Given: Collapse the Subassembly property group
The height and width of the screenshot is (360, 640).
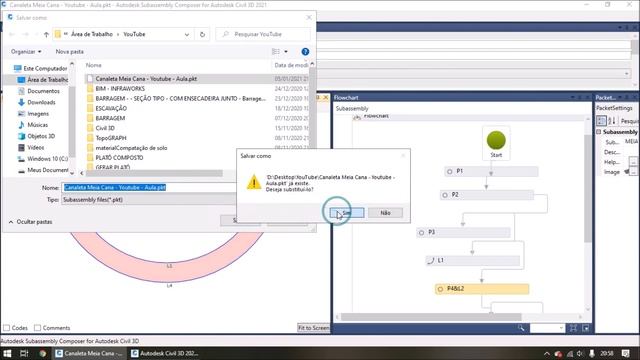Looking at the screenshot, I should pyautogui.click(x=599, y=132).
